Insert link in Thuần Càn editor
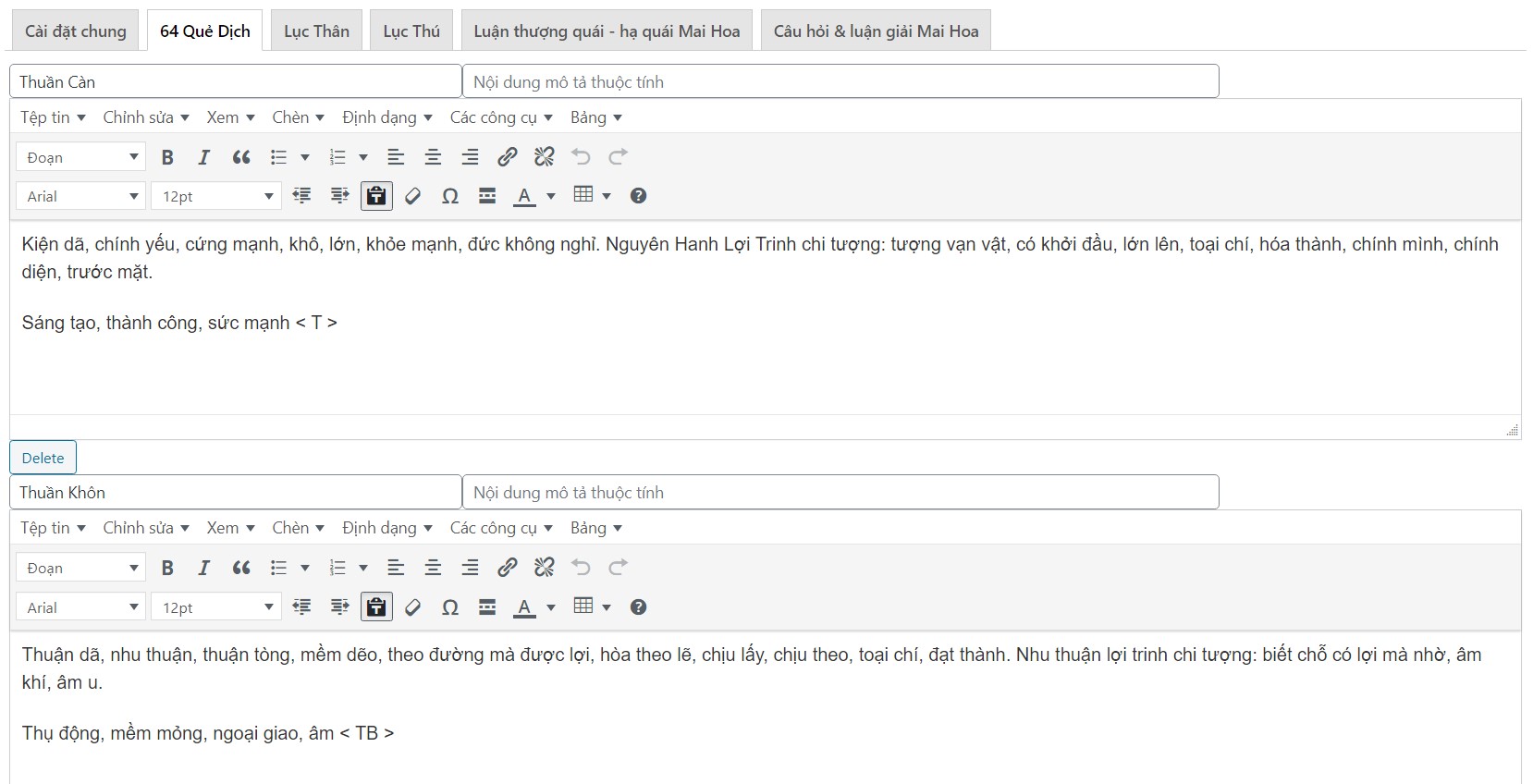Screen dimensions: 1533x784 click(507, 157)
